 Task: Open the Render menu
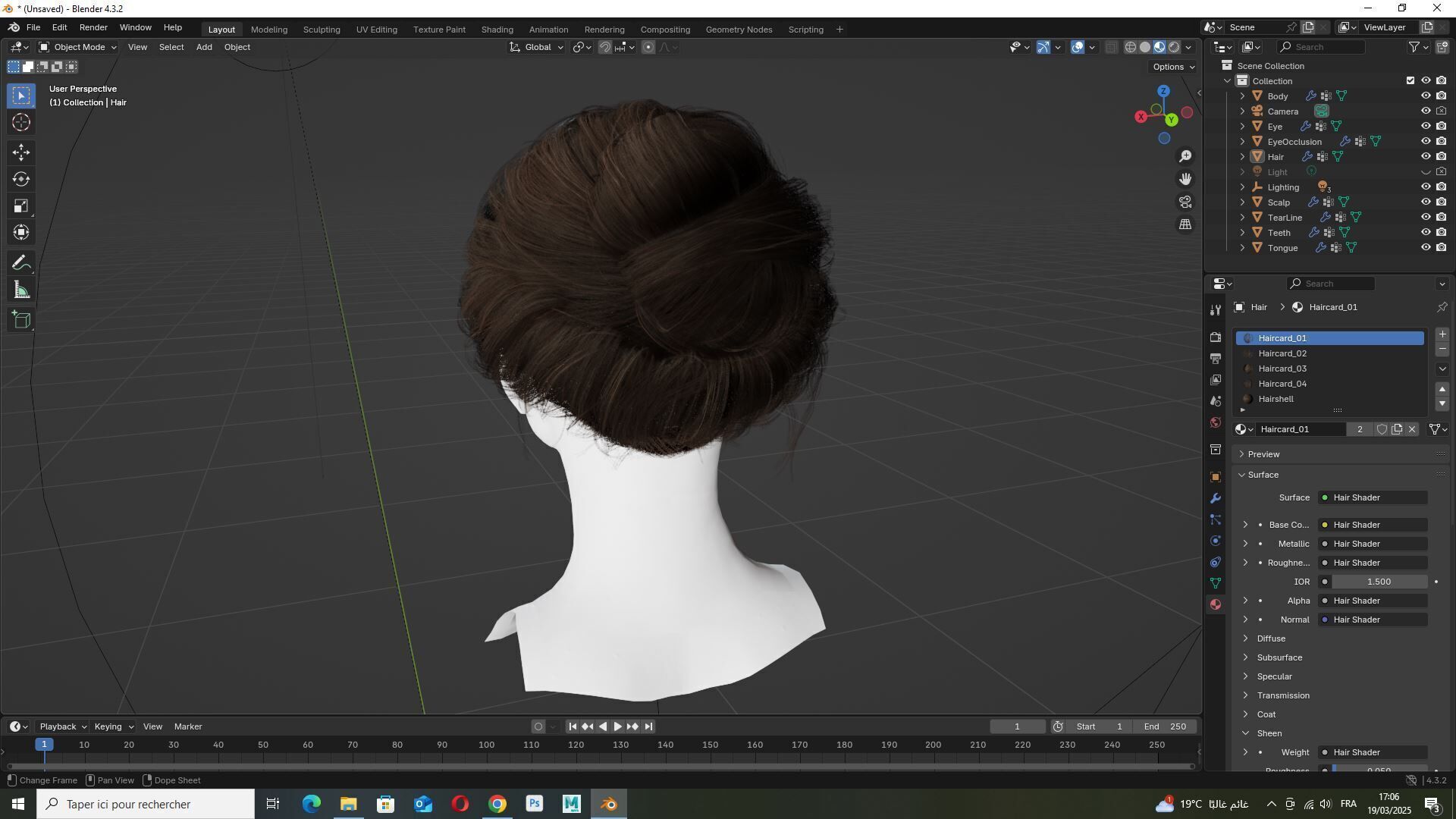tap(93, 27)
